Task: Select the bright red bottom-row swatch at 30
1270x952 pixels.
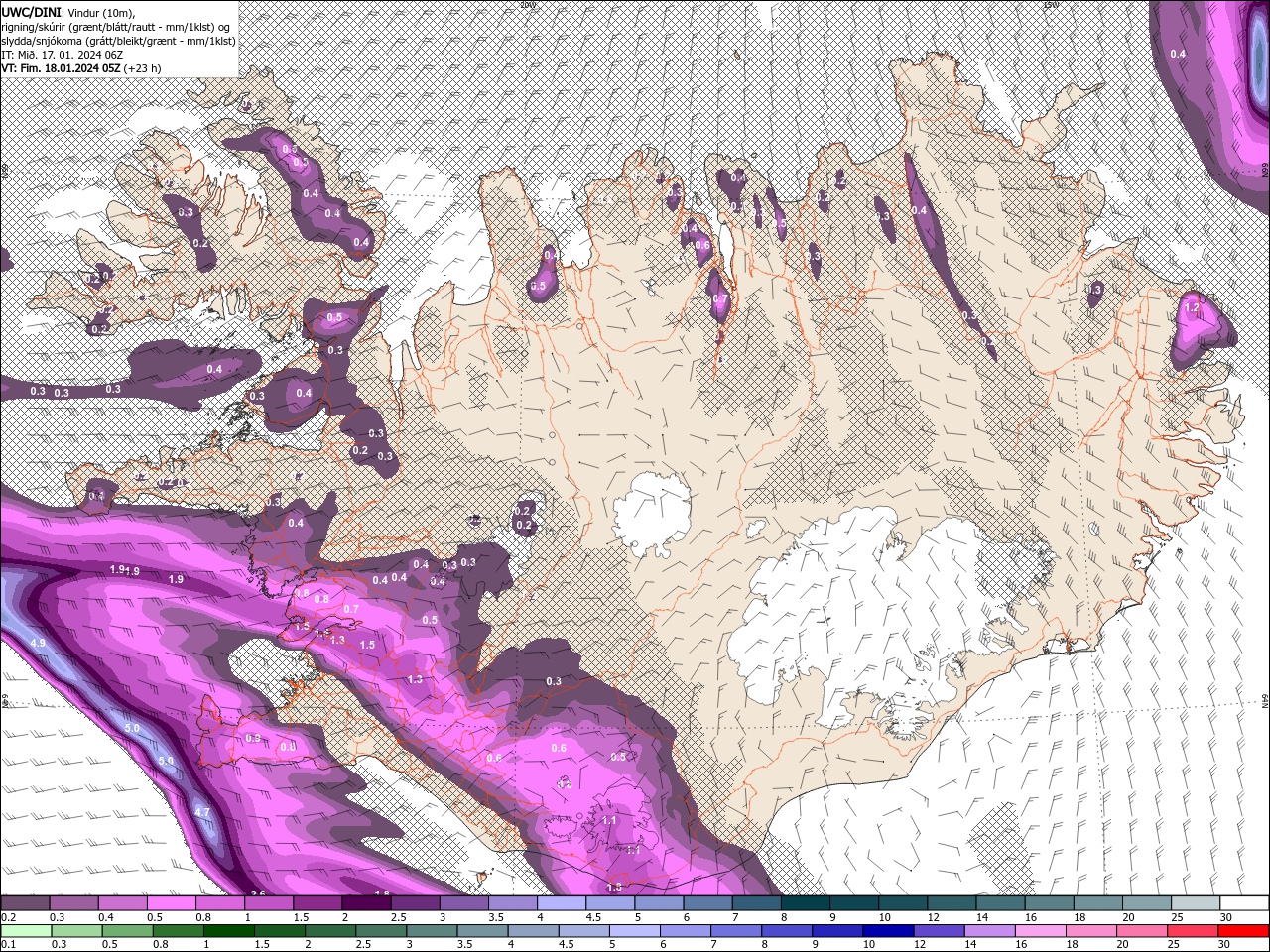Action: point(1243,931)
